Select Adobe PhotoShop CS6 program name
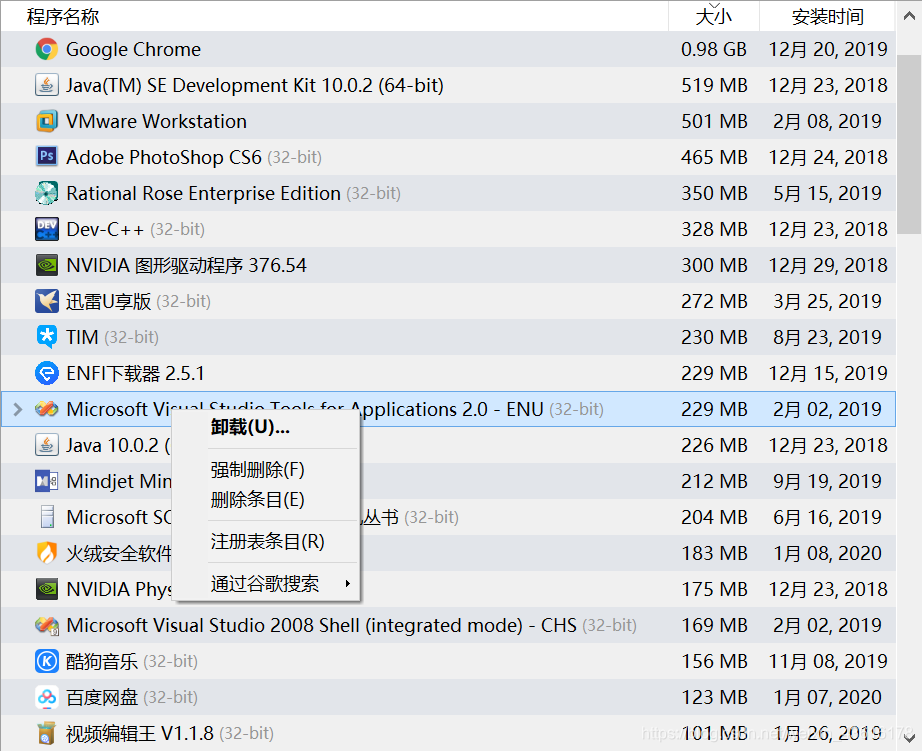923x752 pixels. [164, 157]
